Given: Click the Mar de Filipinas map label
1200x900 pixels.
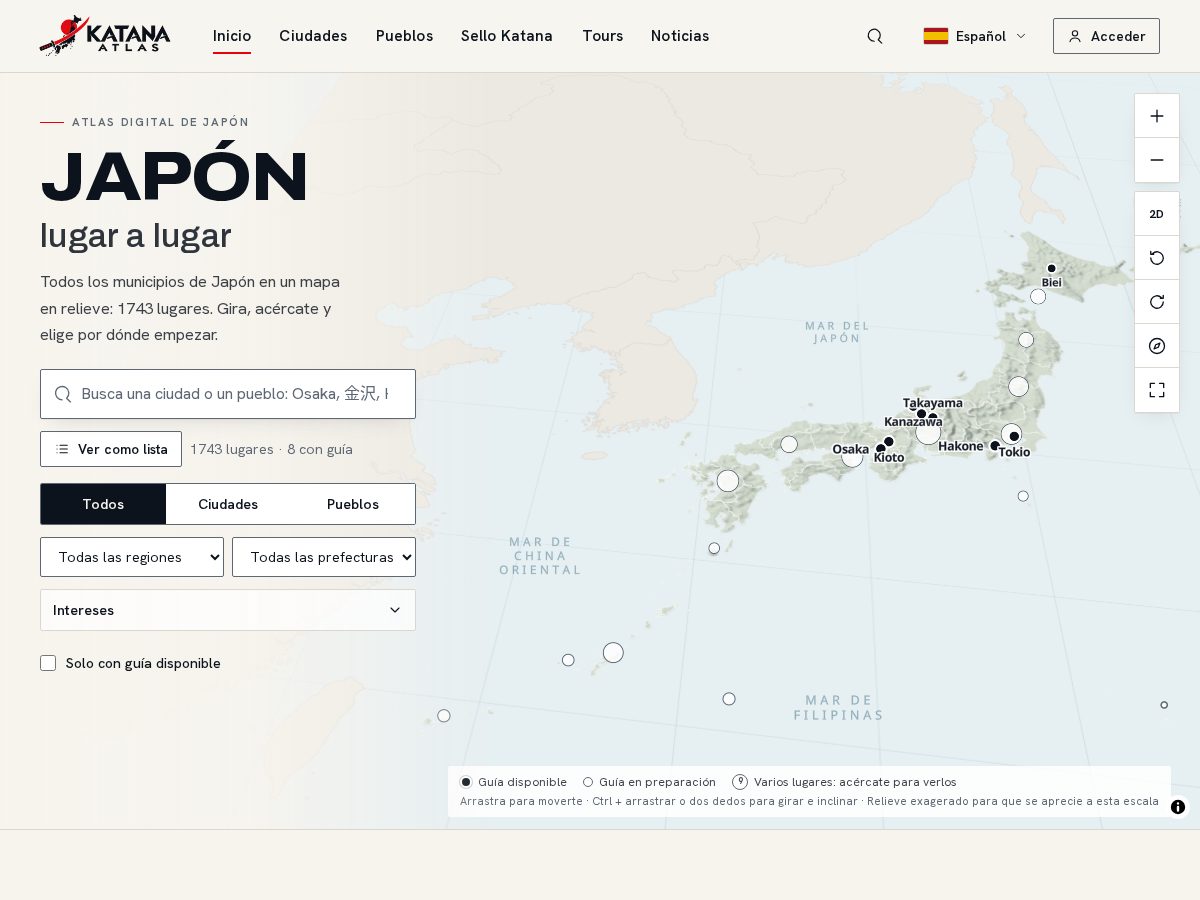Looking at the screenshot, I should (838, 708).
